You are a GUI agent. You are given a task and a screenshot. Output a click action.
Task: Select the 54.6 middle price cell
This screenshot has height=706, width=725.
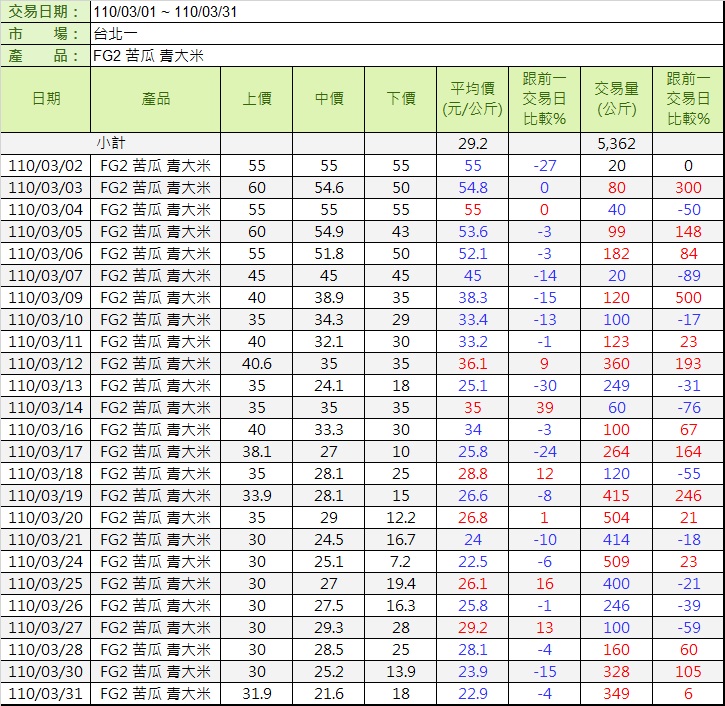[x=329, y=188]
